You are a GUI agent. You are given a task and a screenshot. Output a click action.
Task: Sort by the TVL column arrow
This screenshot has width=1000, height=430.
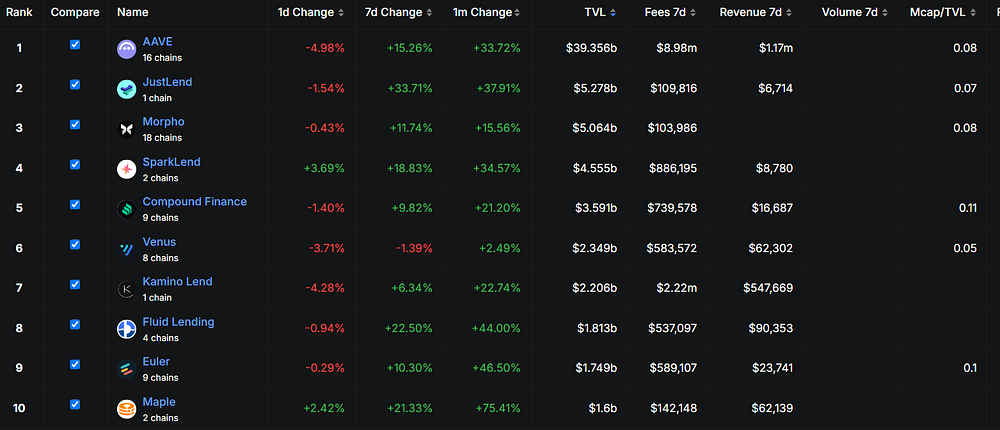[613, 13]
